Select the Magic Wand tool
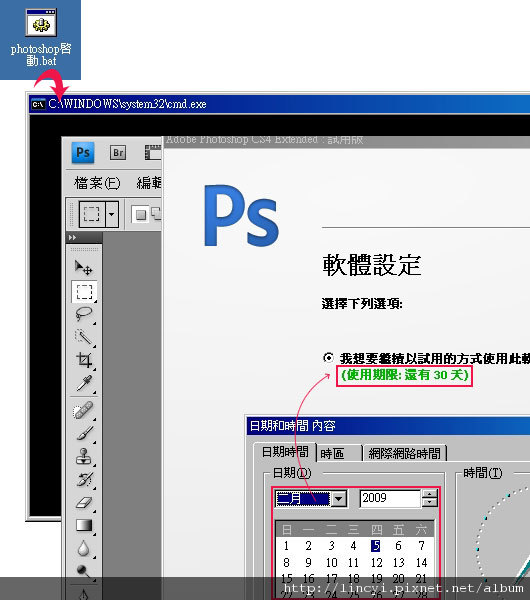 [84, 338]
